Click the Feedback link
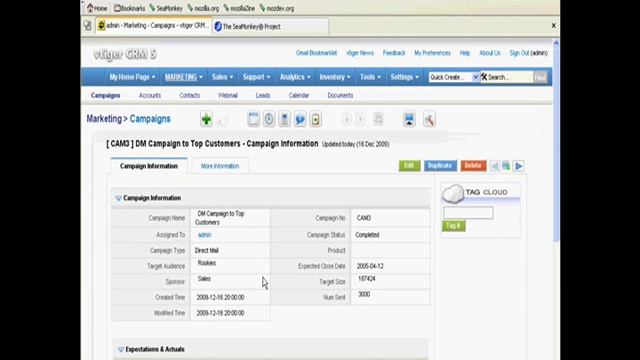 point(394,53)
